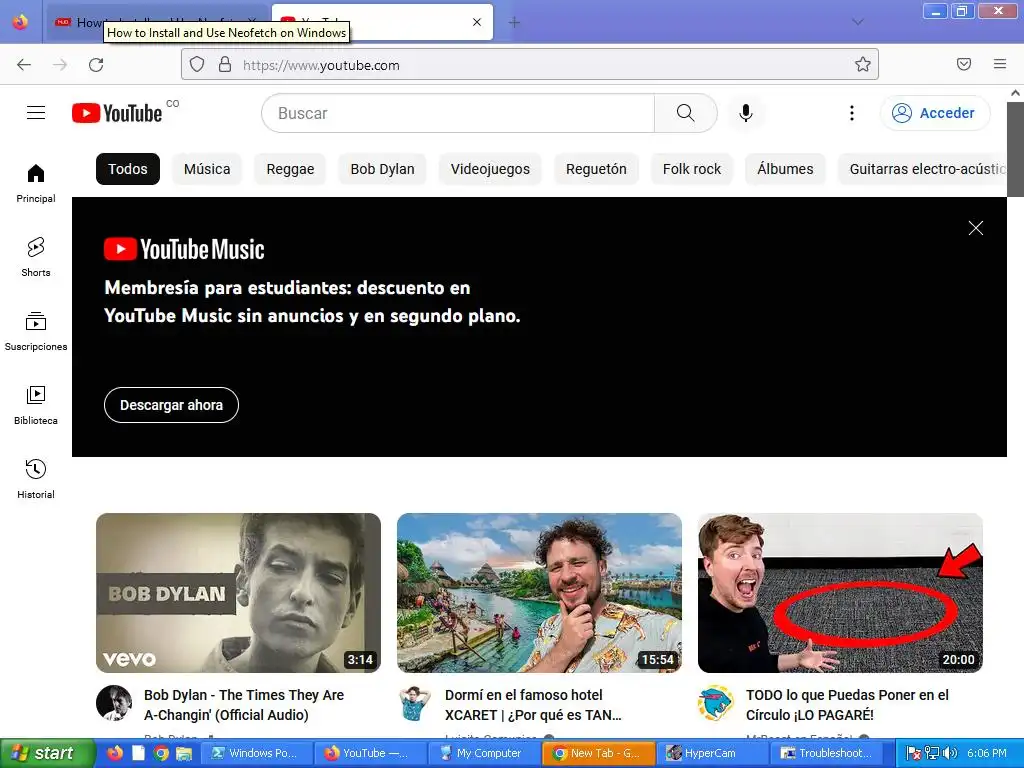
Task: Select the Música filter chip
Action: [207, 169]
